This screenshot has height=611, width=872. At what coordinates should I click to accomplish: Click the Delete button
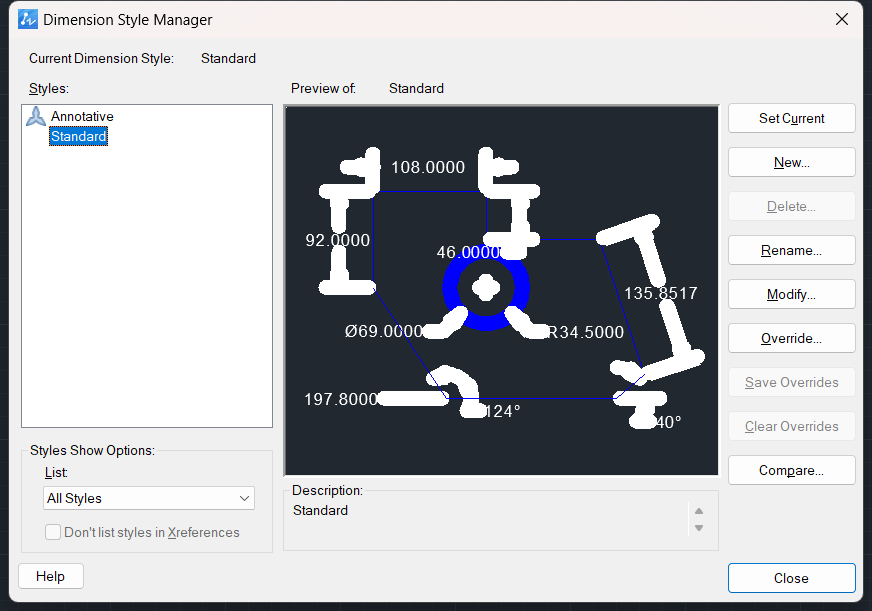(791, 206)
